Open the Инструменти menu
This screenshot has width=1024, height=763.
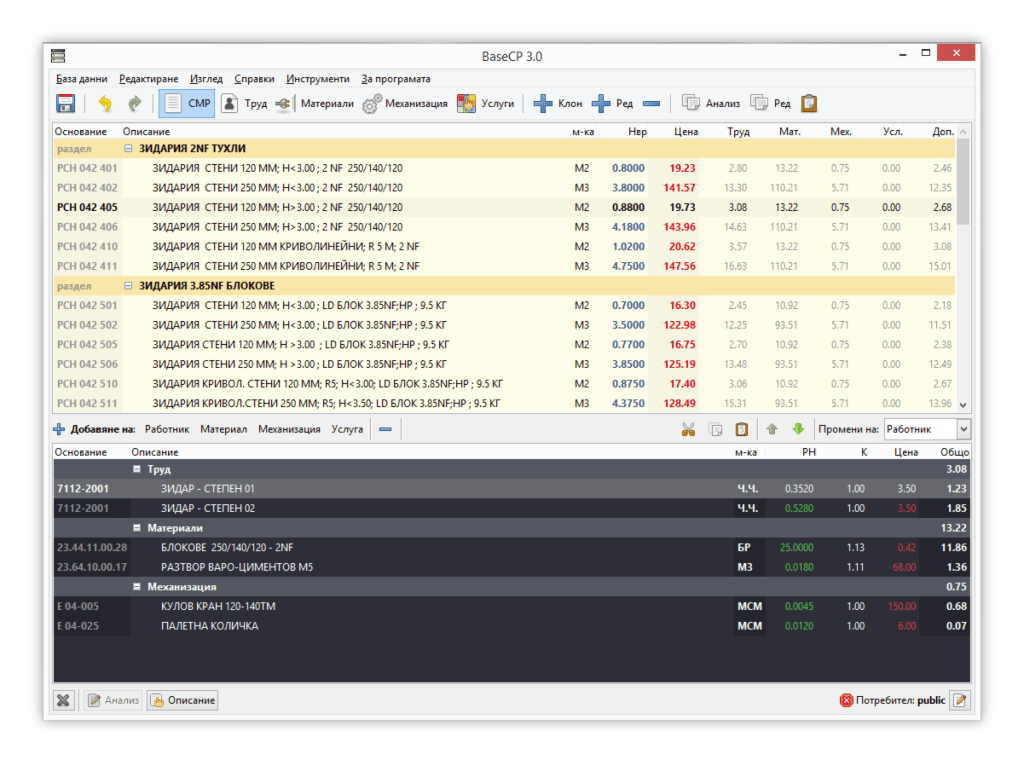click(x=317, y=79)
